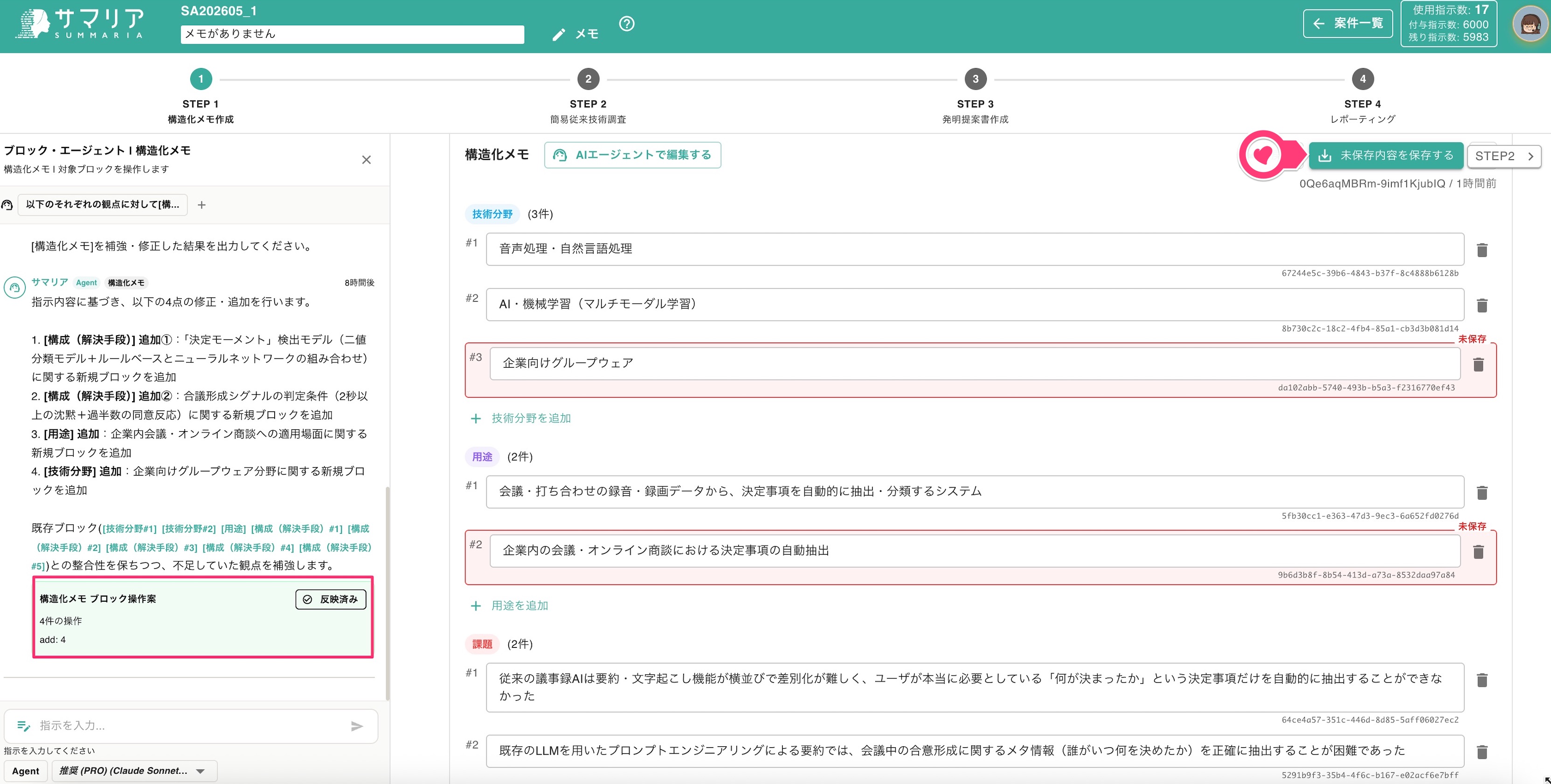Click the 技術分野 category tag
The image size is (1551, 784).
pos(492,214)
